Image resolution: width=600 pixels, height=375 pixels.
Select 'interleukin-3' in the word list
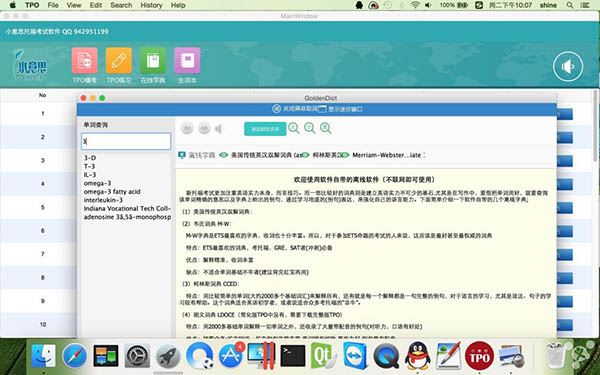pyautogui.click(x=103, y=200)
